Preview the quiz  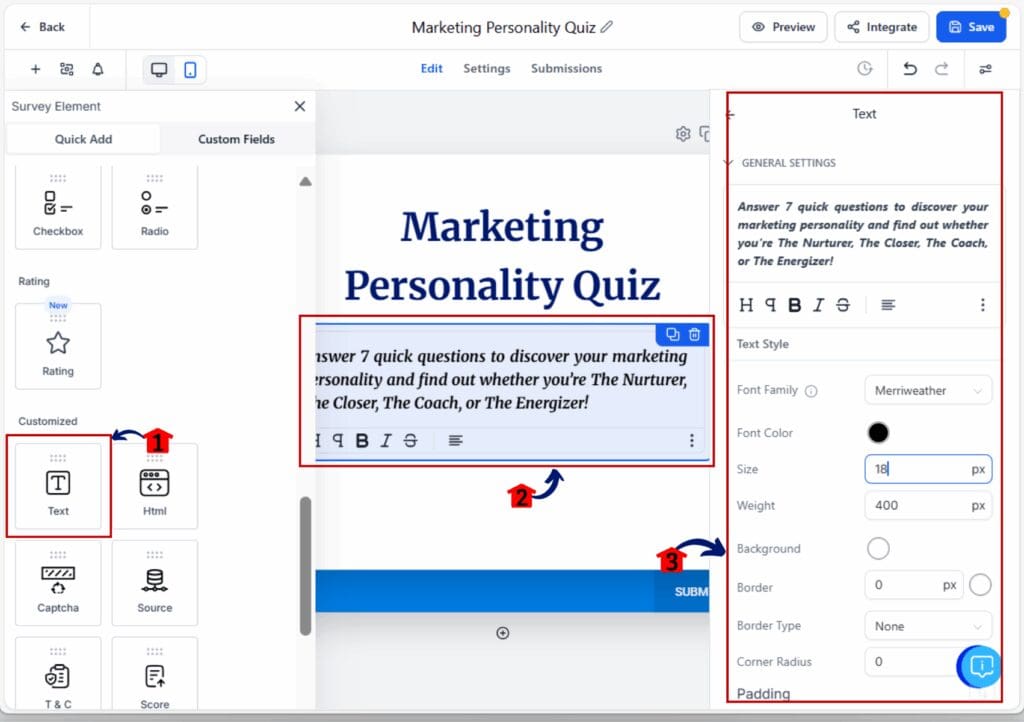(x=783, y=27)
